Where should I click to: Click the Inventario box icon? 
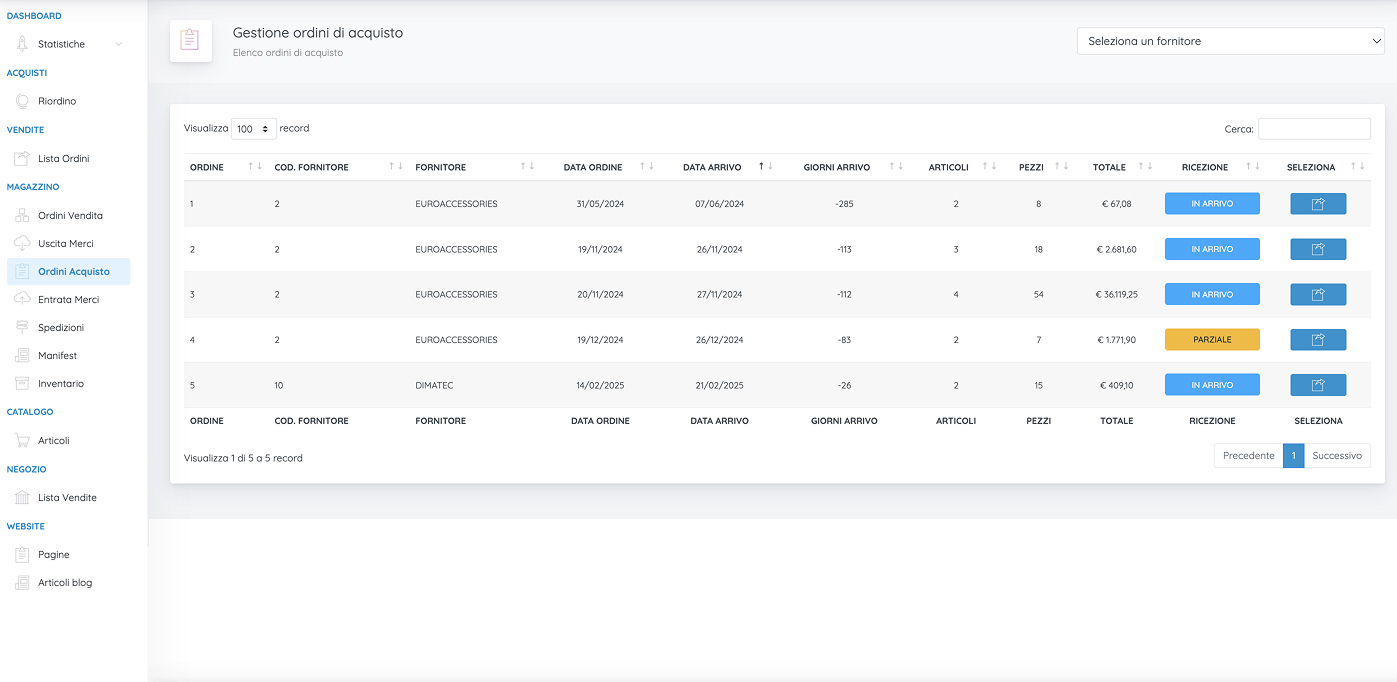tap(22, 383)
